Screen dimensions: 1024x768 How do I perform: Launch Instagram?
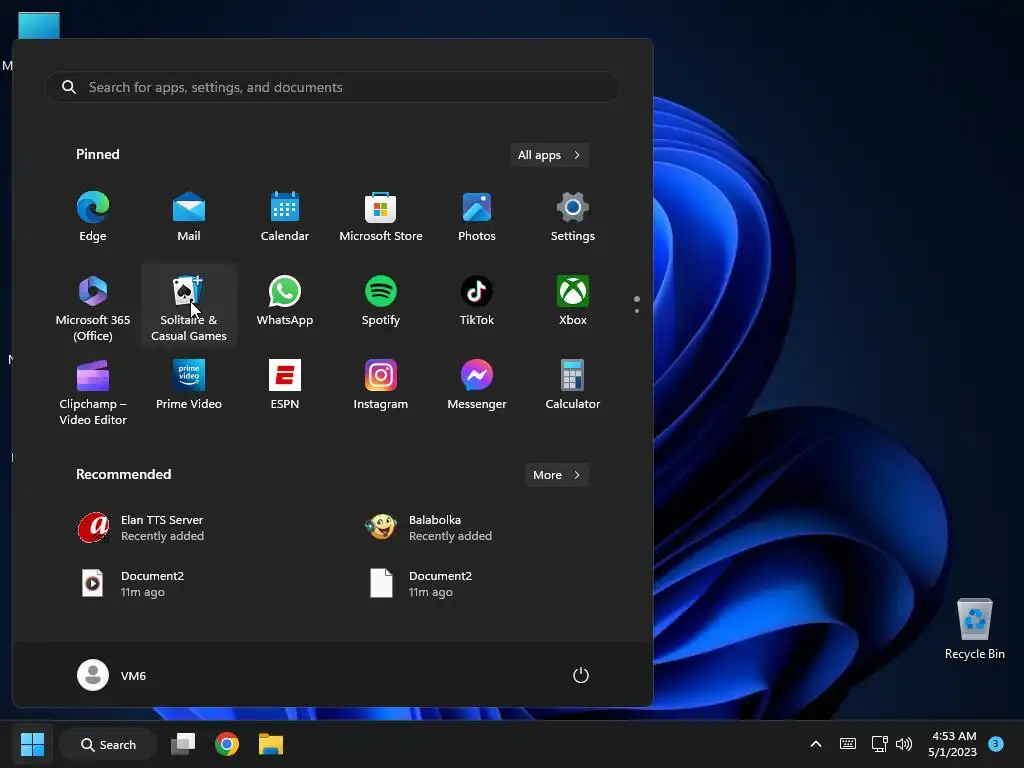point(381,386)
